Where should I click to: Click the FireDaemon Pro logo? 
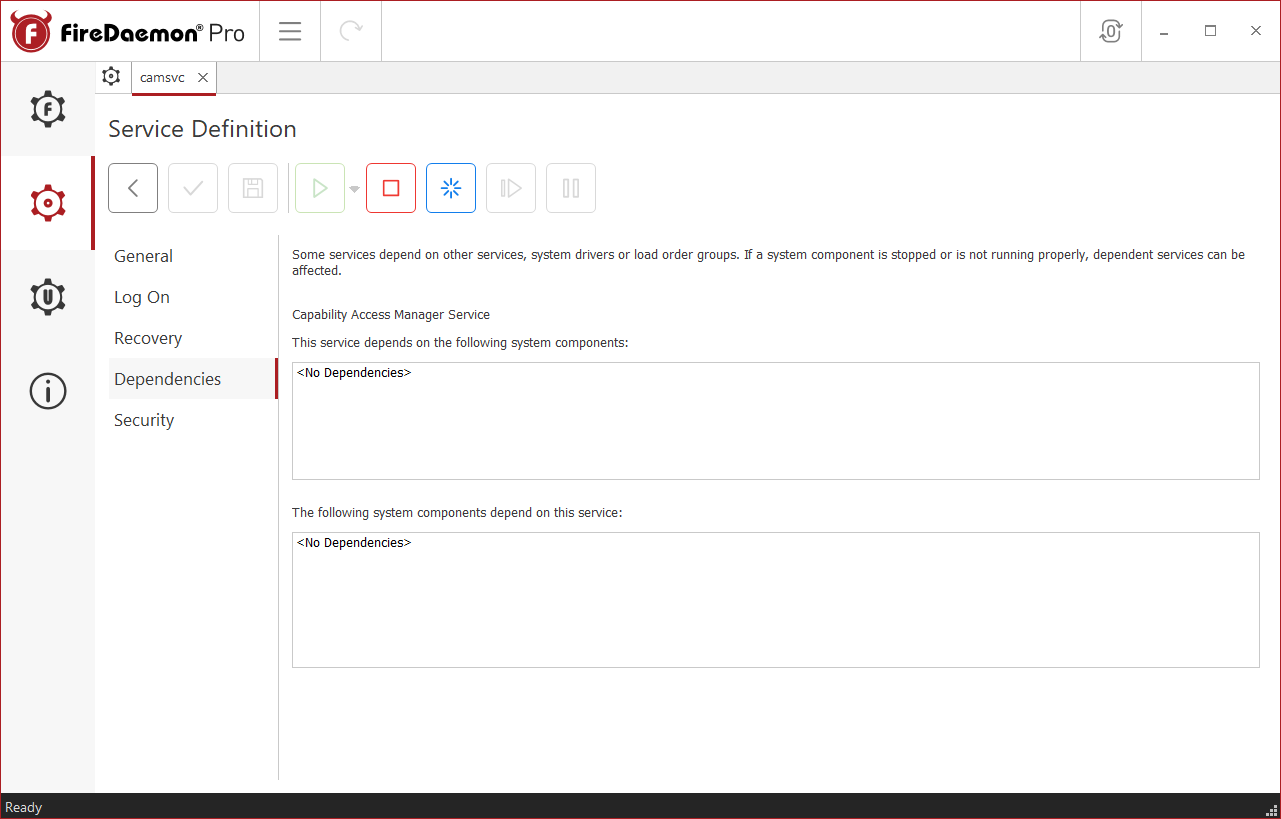coord(128,32)
